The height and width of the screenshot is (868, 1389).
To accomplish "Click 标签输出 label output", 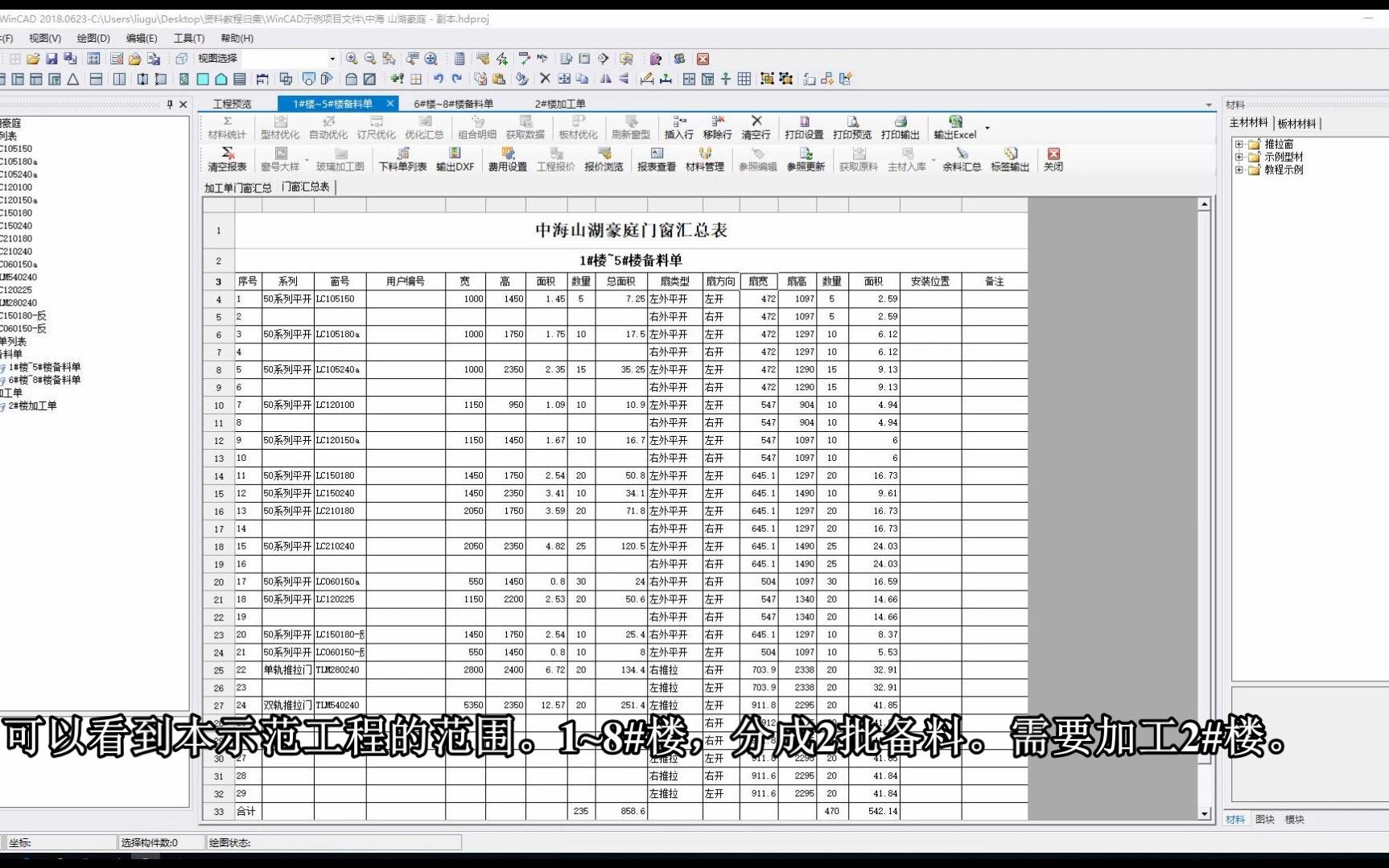I will click(1010, 160).
